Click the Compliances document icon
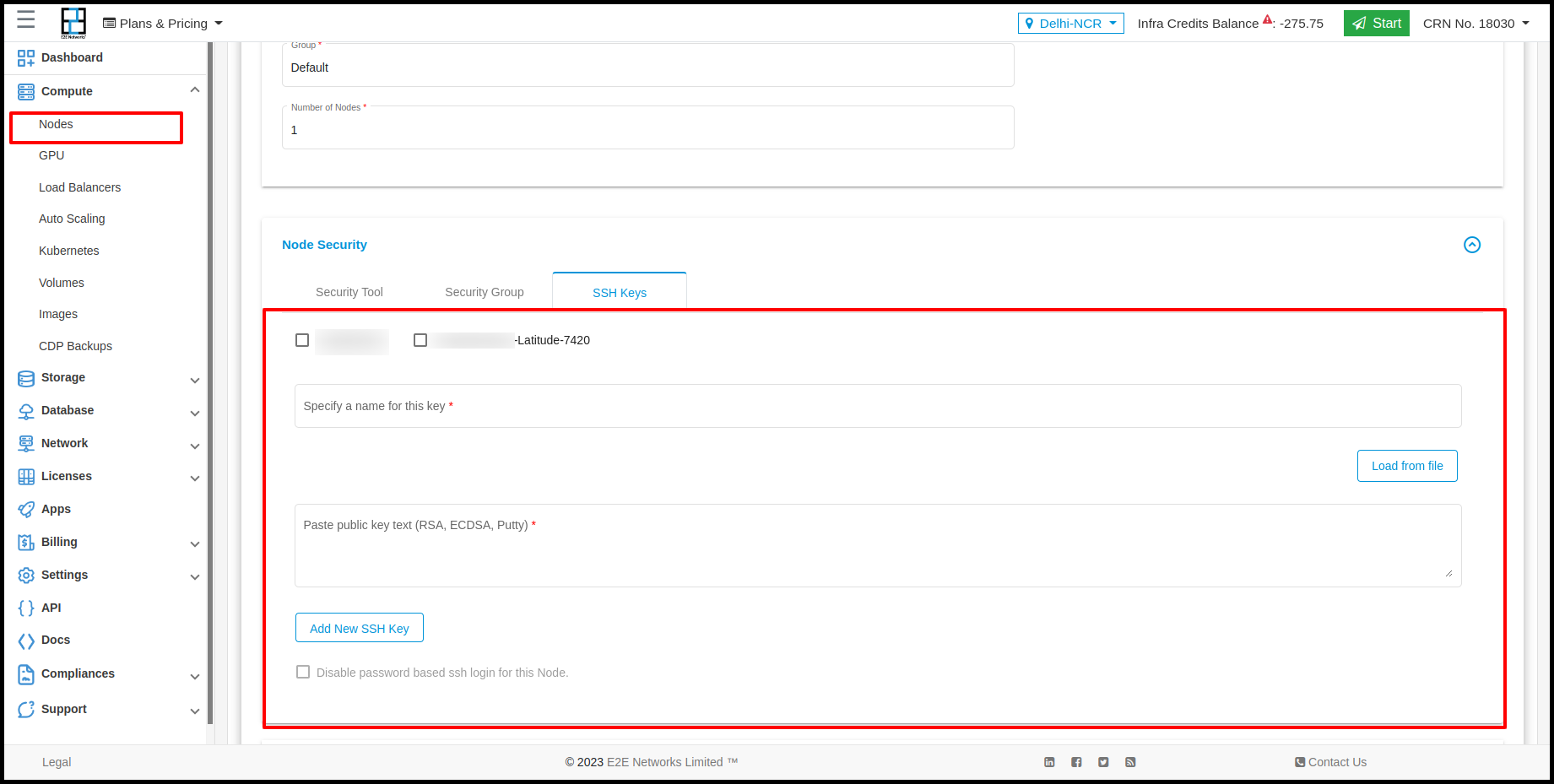Screen dimensions: 1554x784 click(x=26, y=674)
